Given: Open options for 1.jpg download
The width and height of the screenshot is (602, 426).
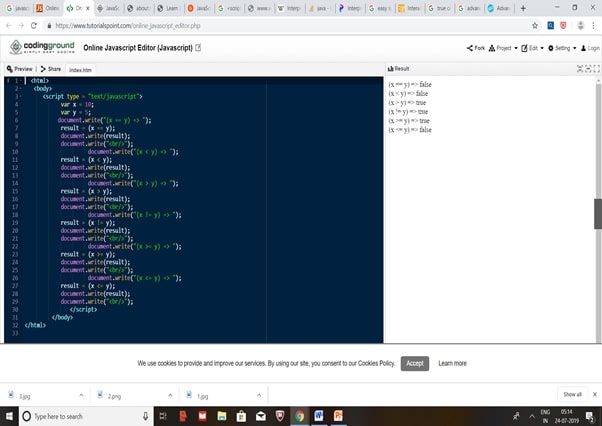Looking at the screenshot, I should pos(259,395).
